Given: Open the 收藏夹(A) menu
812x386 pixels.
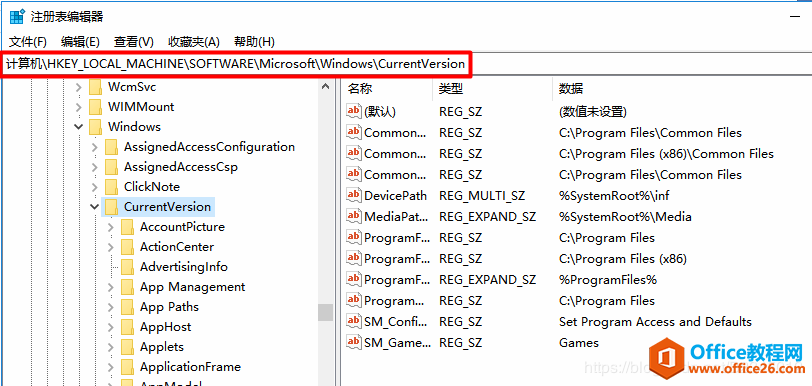Looking at the screenshot, I should point(194,42).
